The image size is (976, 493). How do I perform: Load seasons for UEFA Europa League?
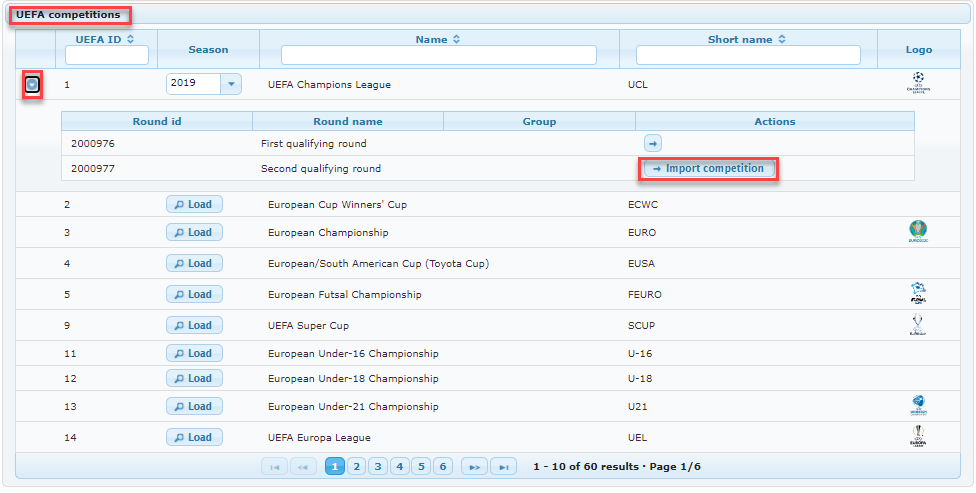coord(194,438)
